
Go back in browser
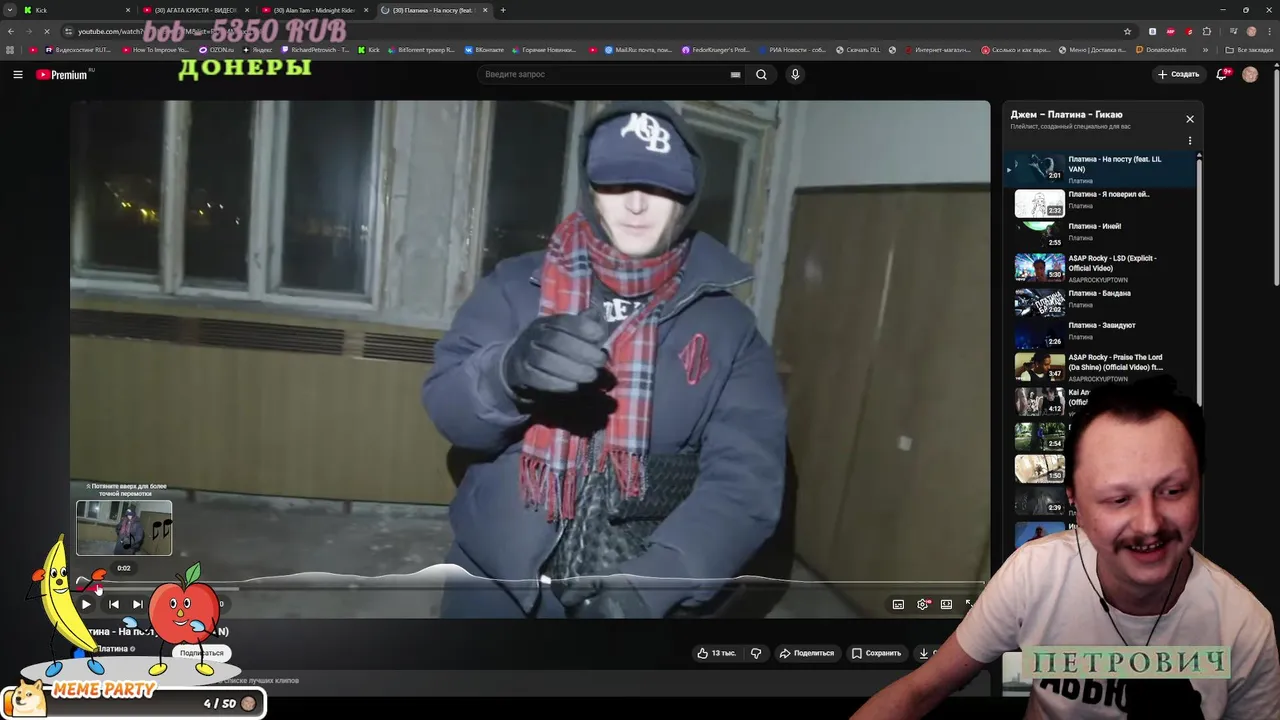[11, 31]
